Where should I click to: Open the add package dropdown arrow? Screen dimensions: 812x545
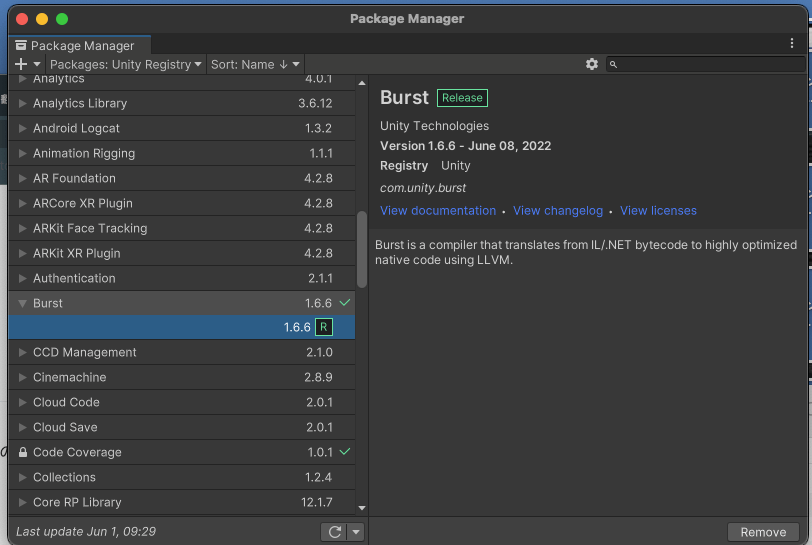click(x=37, y=64)
